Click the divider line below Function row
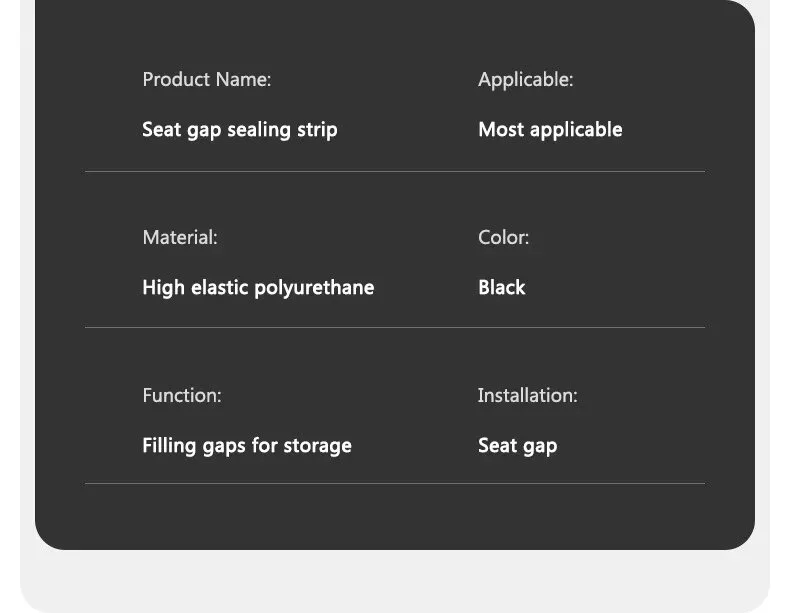This screenshot has width=790, height=613. pos(395,484)
